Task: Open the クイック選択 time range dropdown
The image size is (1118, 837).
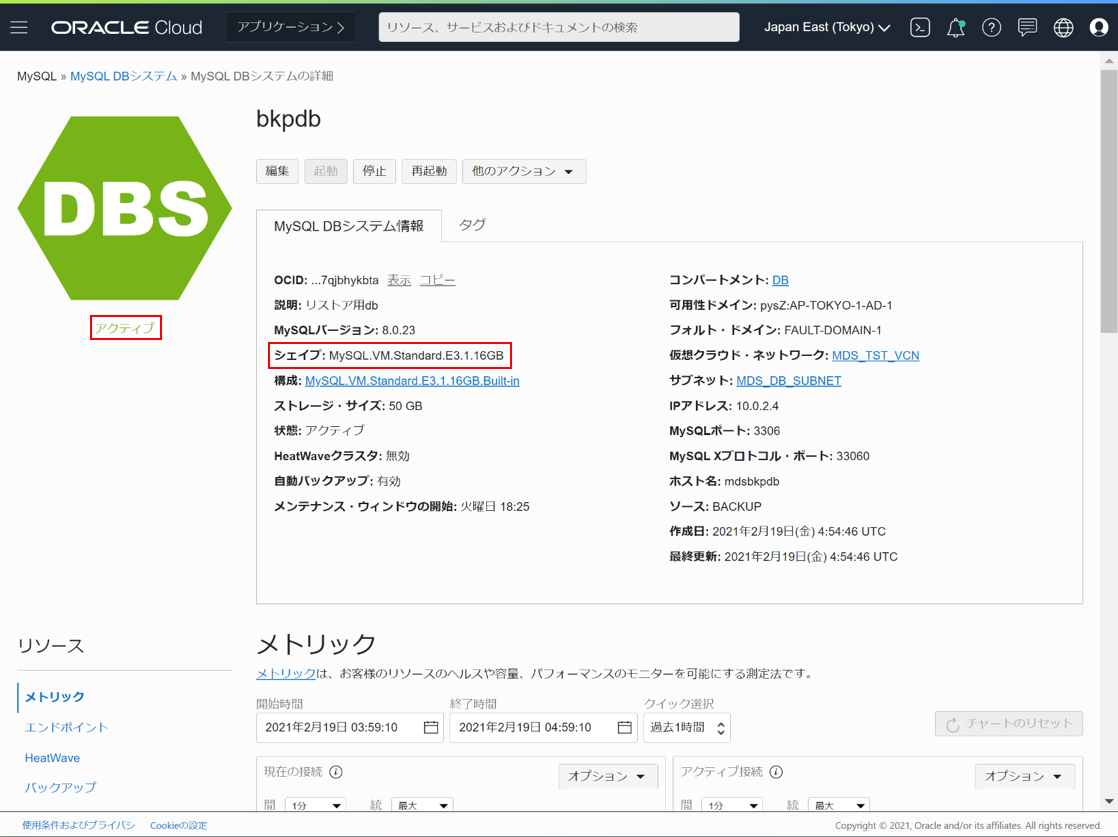Action: coord(687,727)
